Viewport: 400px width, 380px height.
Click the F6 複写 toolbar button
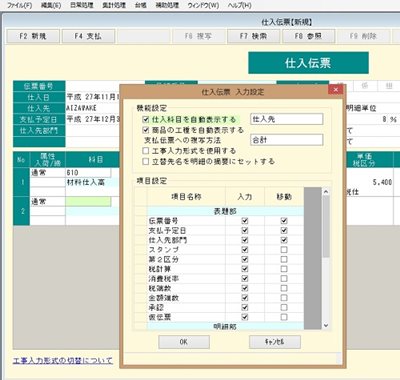(x=198, y=36)
